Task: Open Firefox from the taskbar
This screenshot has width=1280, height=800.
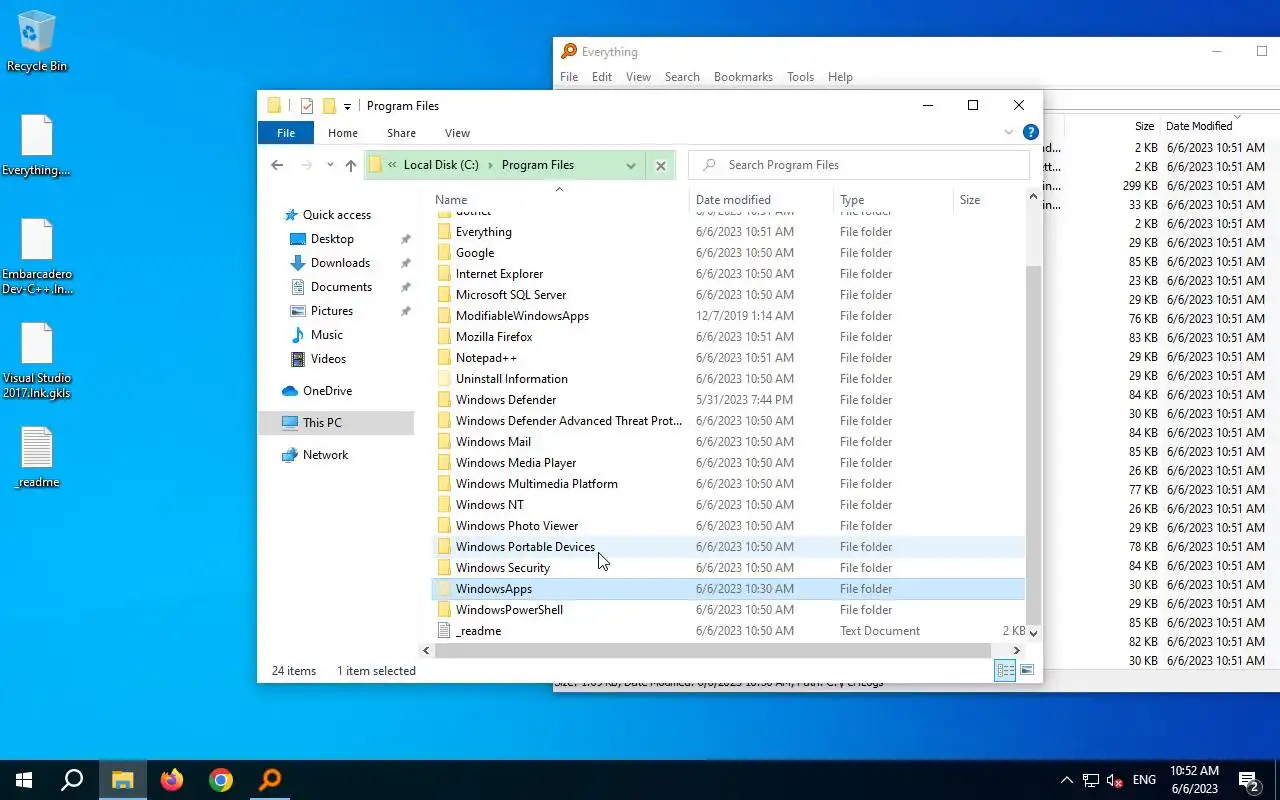Action: click(x=172, y=780)
